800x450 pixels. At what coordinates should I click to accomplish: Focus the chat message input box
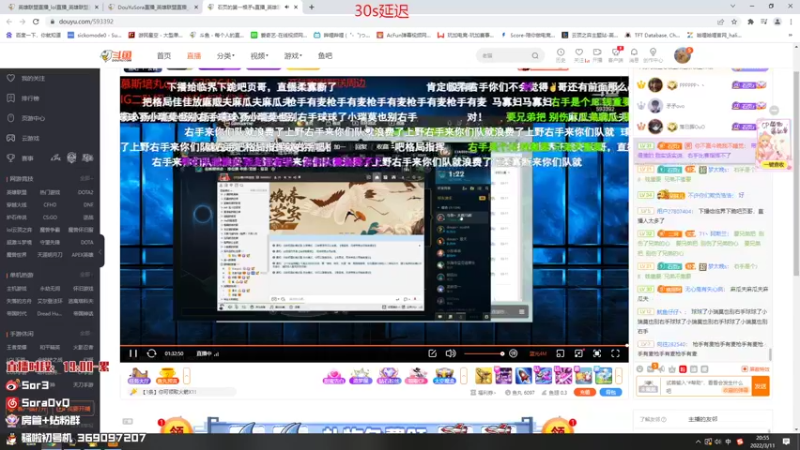[706, 386]
